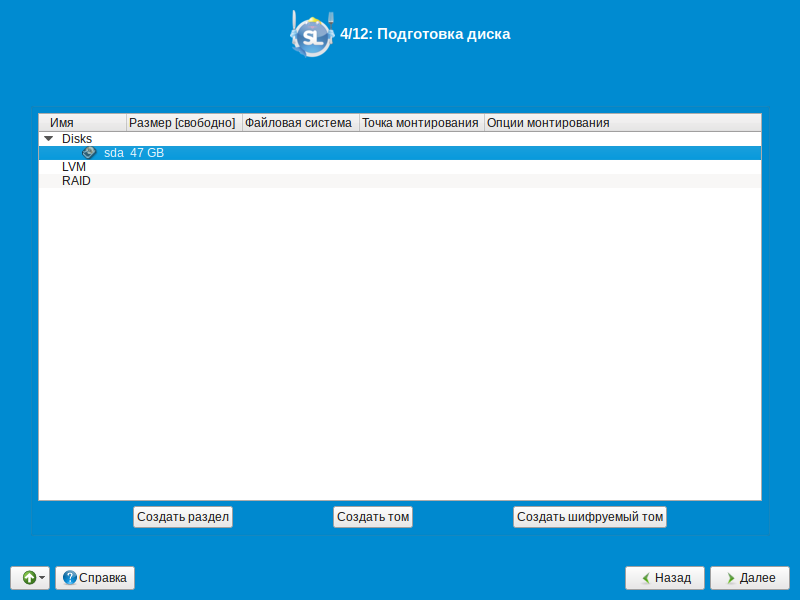Image resolution: width=800 pixels, height=600 pixels.
Task: Click the SL installer logo
Action: click(x=312, y=34)
